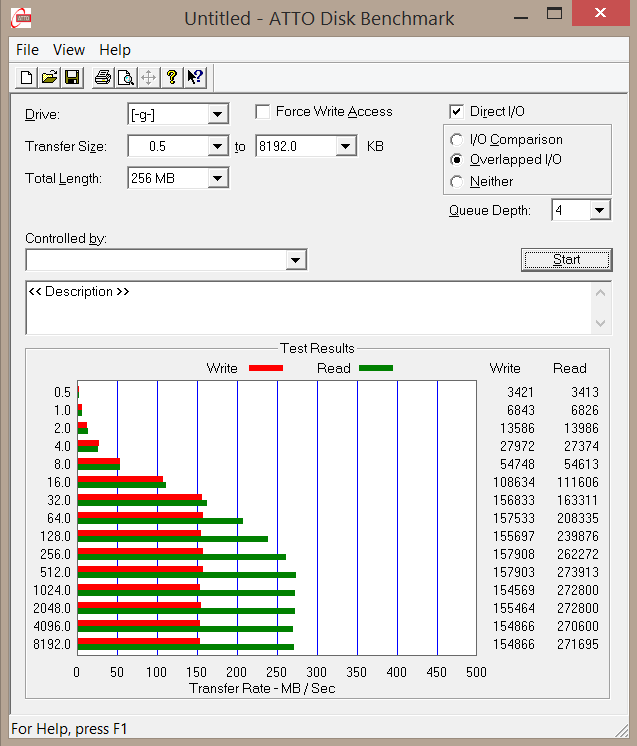The width and height of the screenshot is (637, 746).
Task: Click the Save floppy disk icon
Action: tap(72, 78)
